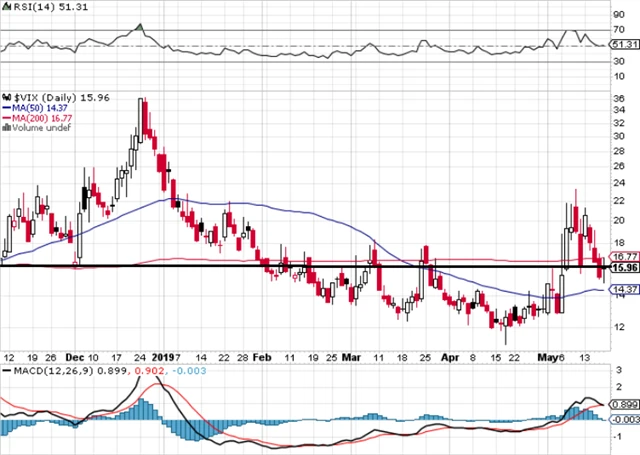Click the candlestick icon beside $VIX
Screen dimensions: 640x455
coord(7,96)
